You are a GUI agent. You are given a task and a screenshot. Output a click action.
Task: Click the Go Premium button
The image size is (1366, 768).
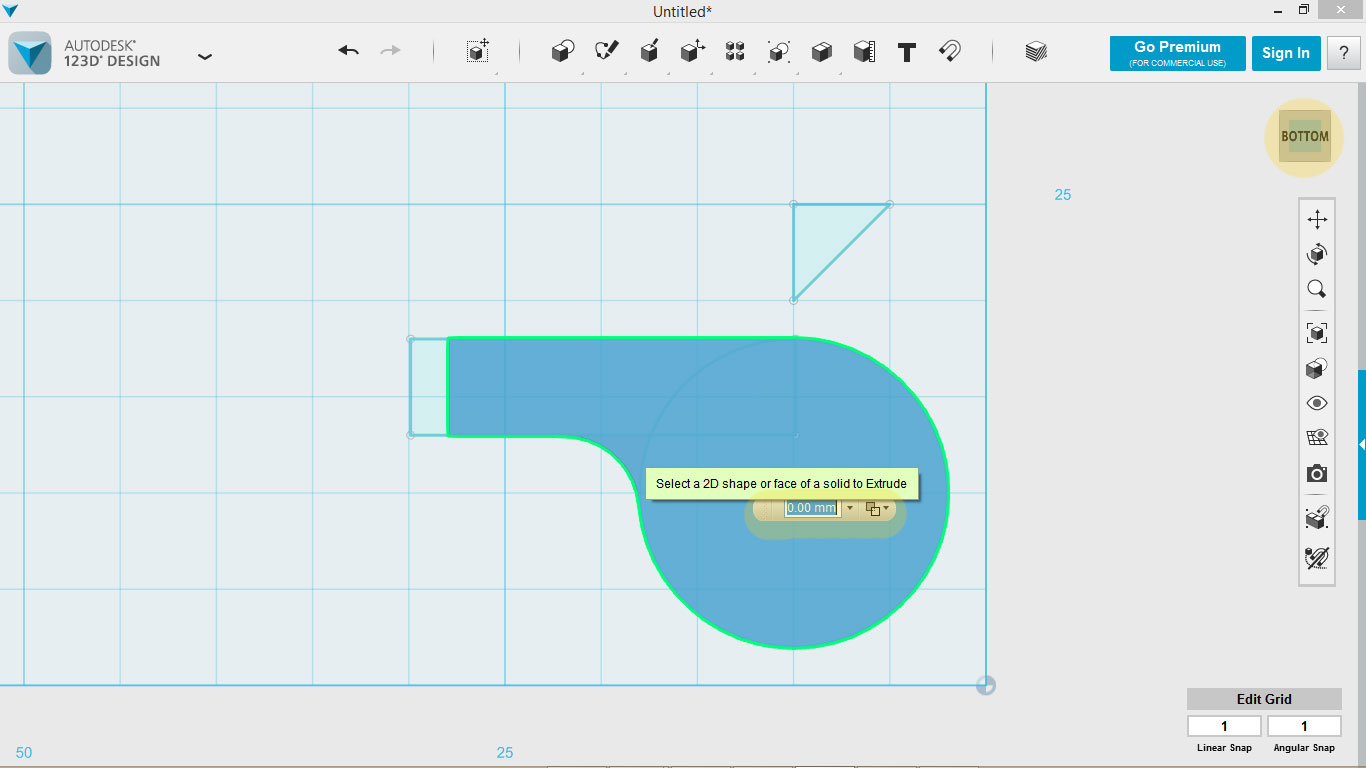click(x=1177, y=53)
